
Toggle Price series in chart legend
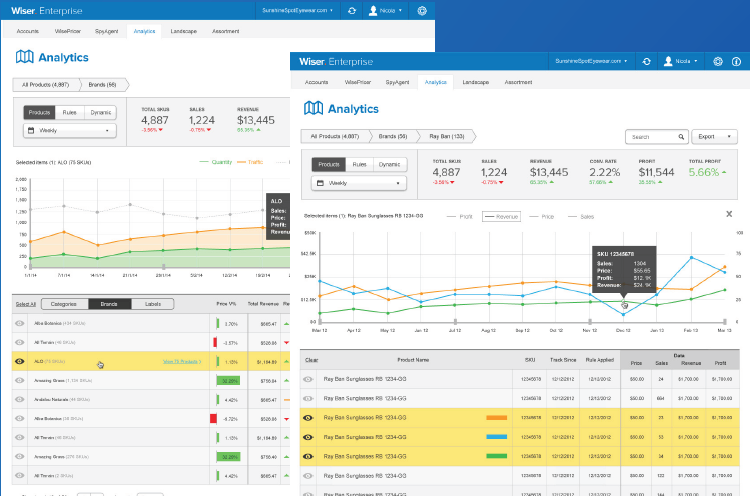point(541,217)
